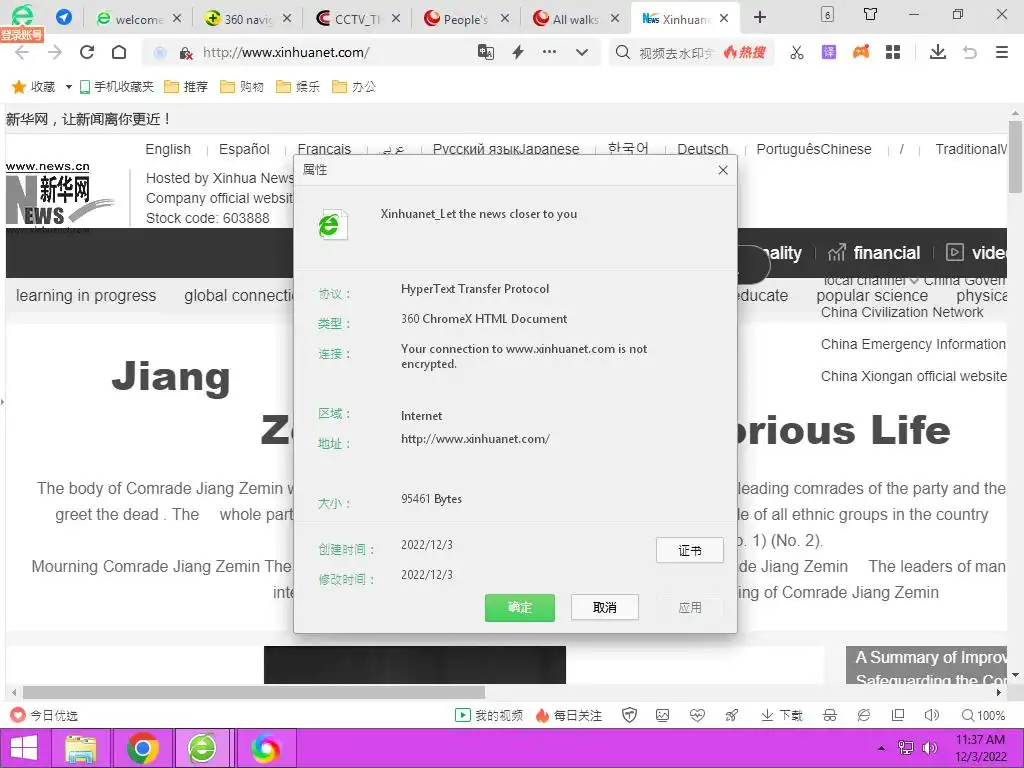Click the back navigation arrow
Screen dimensions: 1024x768
pos(22,52)
